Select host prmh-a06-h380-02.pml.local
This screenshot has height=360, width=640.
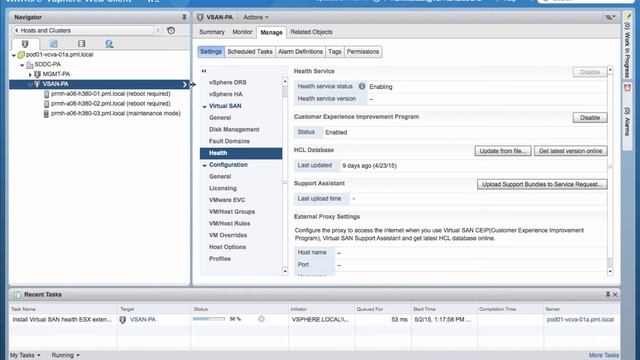[x=111, y=104]
